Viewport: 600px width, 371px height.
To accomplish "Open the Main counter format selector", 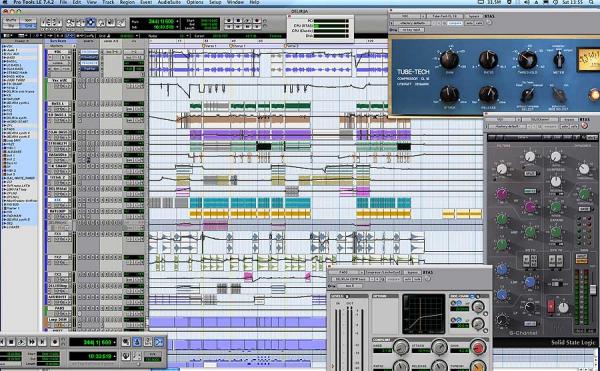I will [x=177, y=21].
